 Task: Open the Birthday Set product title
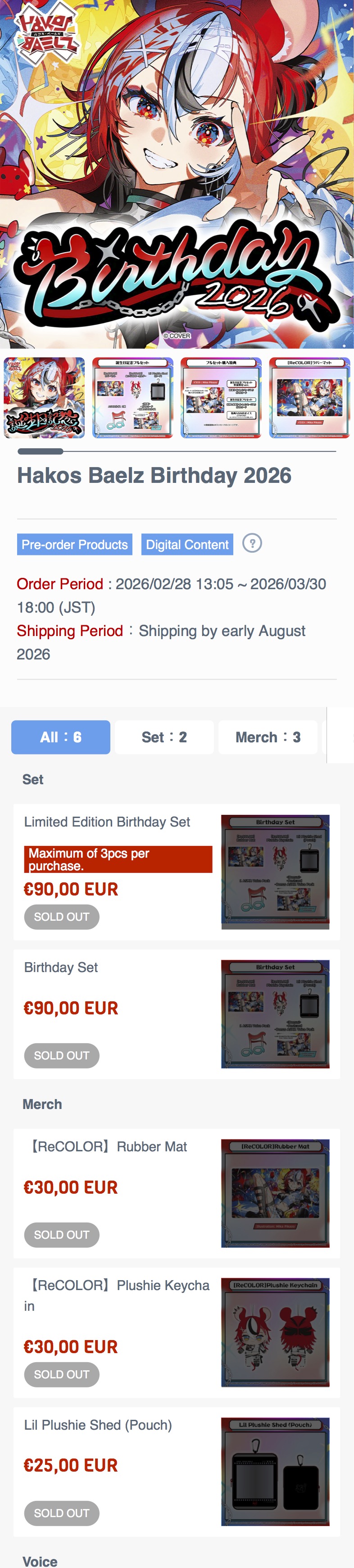click(x=61, y=967)
